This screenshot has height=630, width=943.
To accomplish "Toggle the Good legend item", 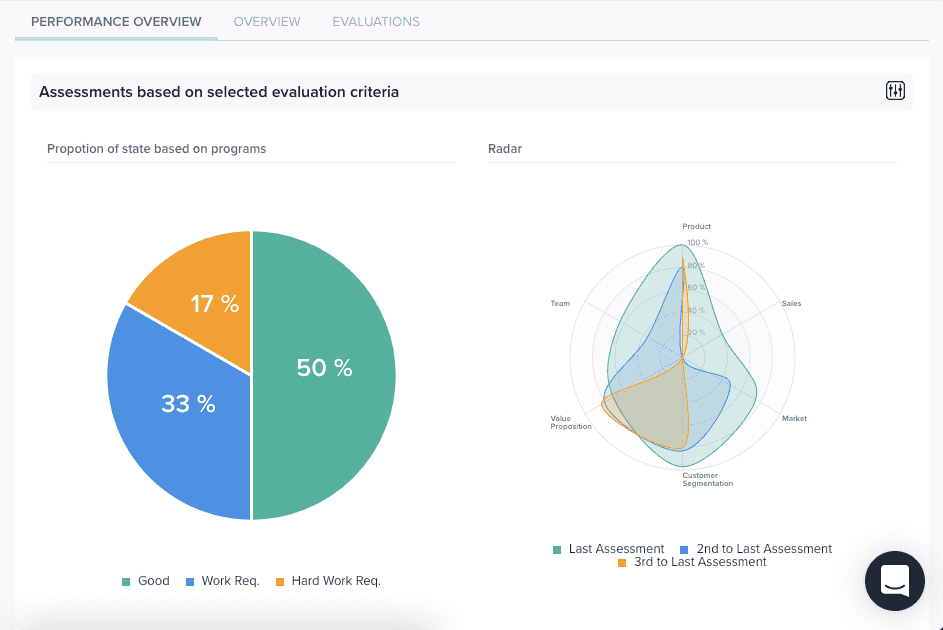I will coord(146,581).
